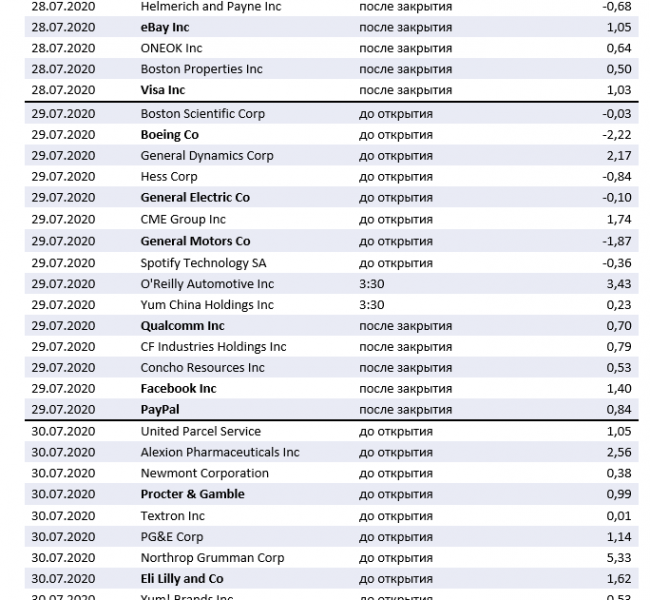650x600 pixels.
Task: Click 'до открытия' in Northrop Grumman row
Action: pos(396,558)
